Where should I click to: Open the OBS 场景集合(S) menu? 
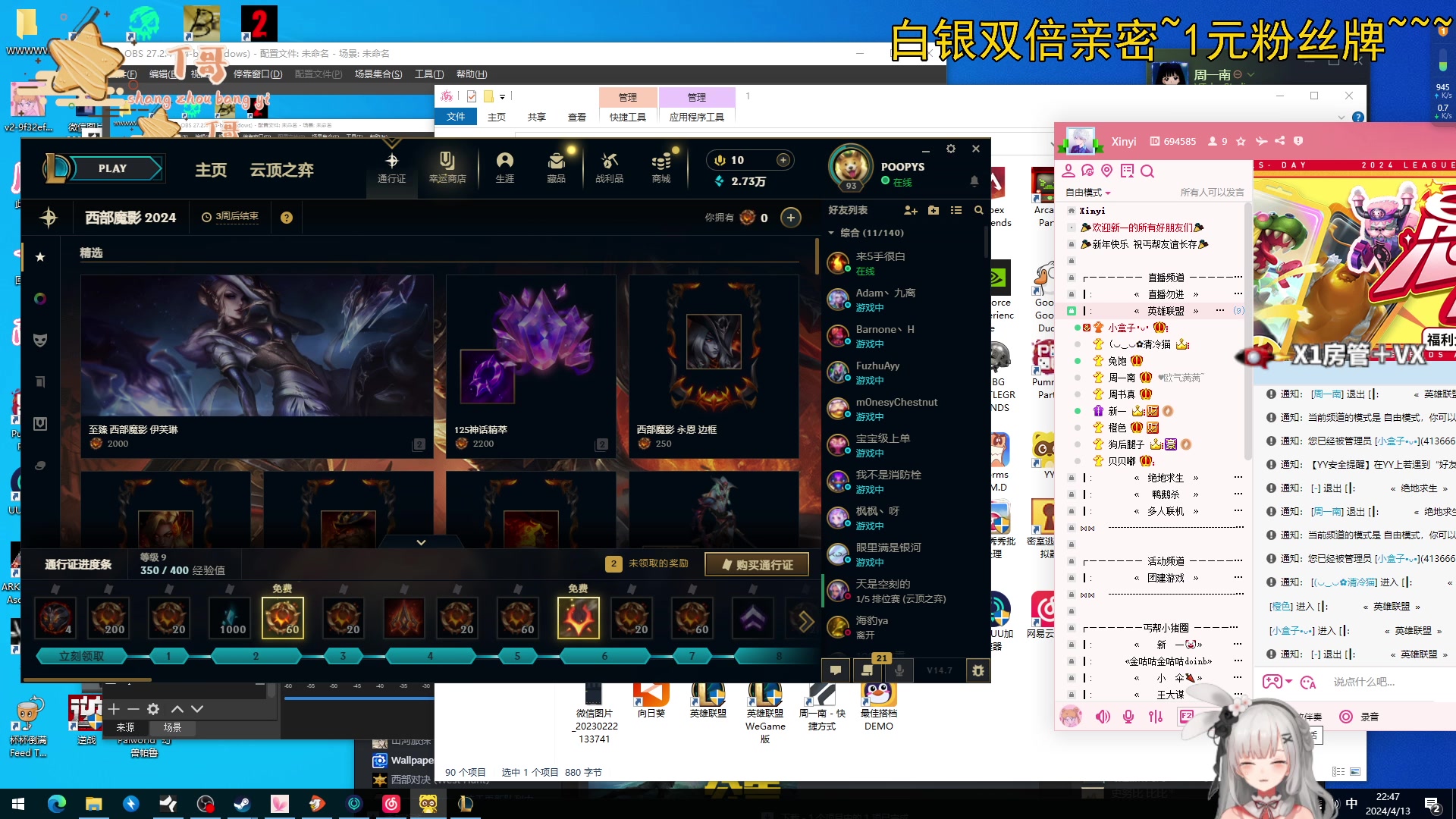coord(378,74)
